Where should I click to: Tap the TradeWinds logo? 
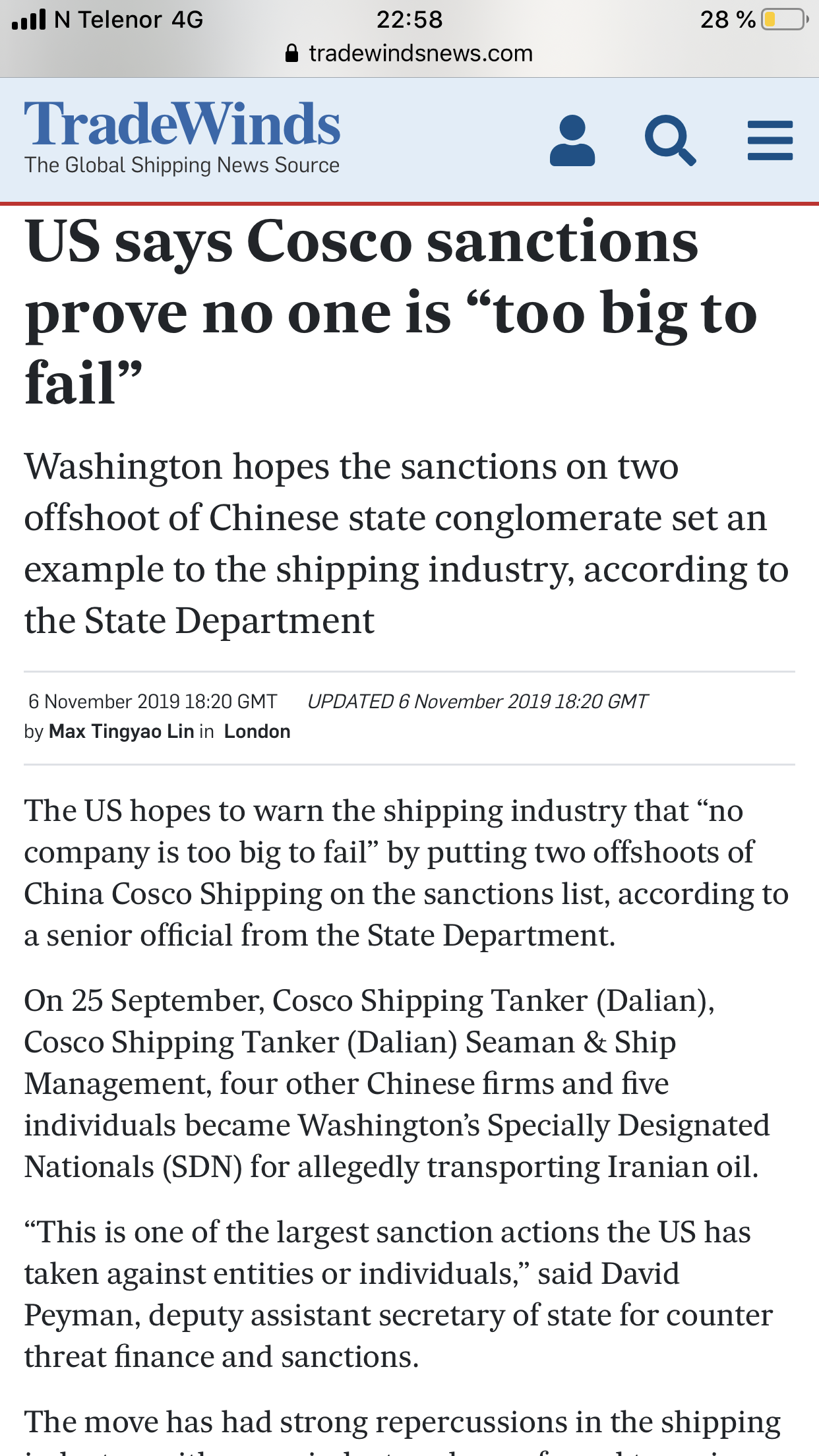(x=182, y=125)
